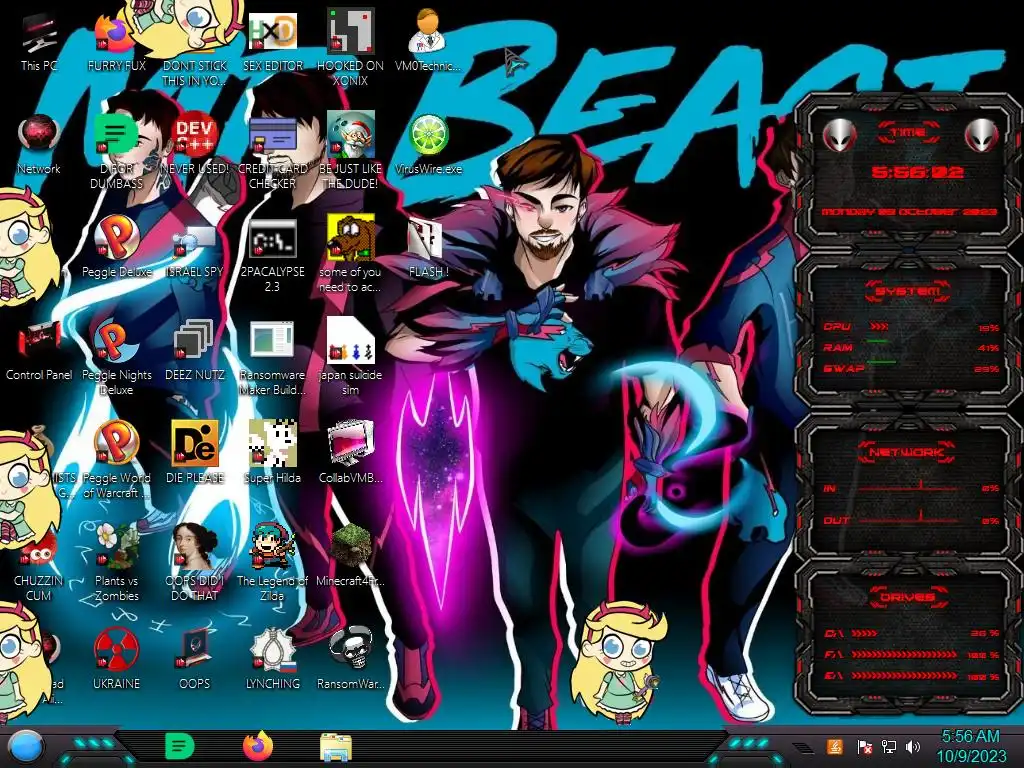Launch The Legend of Zilda icon
This screenshot has height=768, width=1024.
tap(273, 563)
